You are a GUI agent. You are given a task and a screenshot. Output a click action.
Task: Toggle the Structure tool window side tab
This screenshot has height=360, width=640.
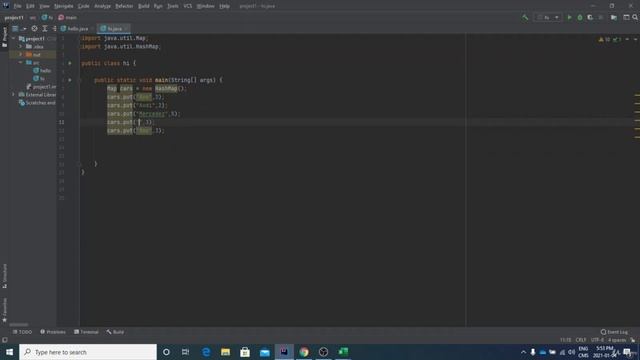pos(4,276)
